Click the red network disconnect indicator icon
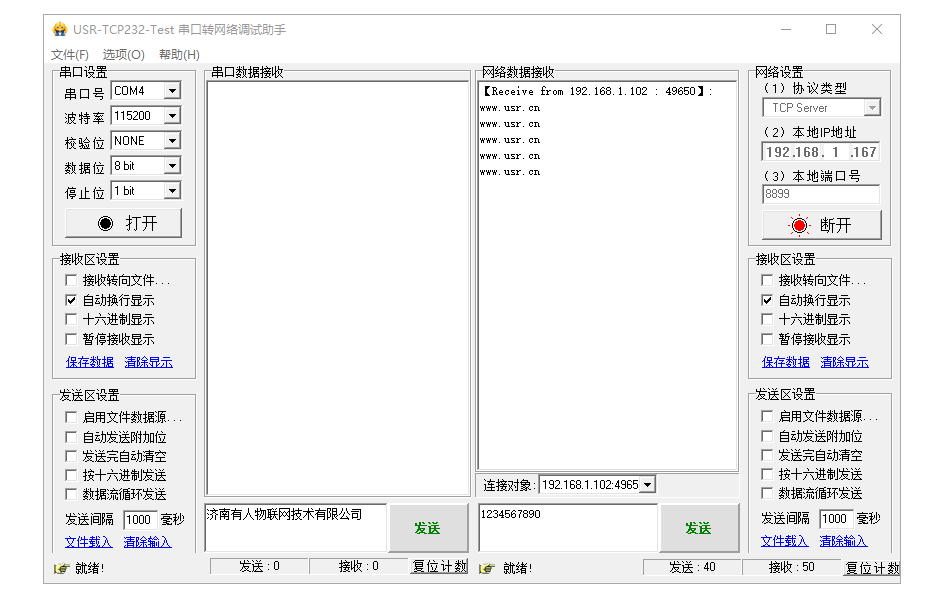933x609 pixels. point(799,225)
